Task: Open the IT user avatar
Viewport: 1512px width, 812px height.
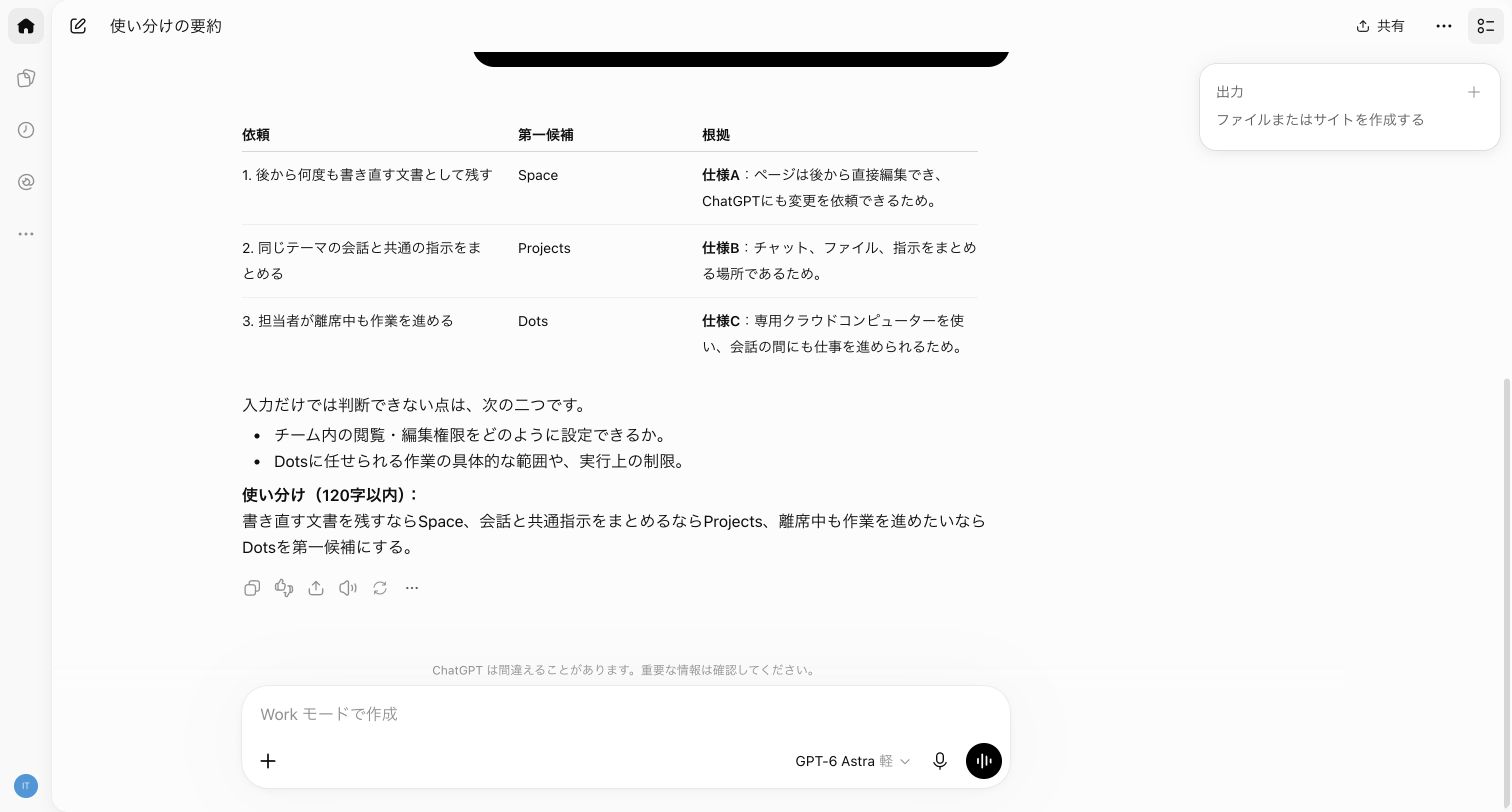Action: pyautogui.click(x=26, y=786)
